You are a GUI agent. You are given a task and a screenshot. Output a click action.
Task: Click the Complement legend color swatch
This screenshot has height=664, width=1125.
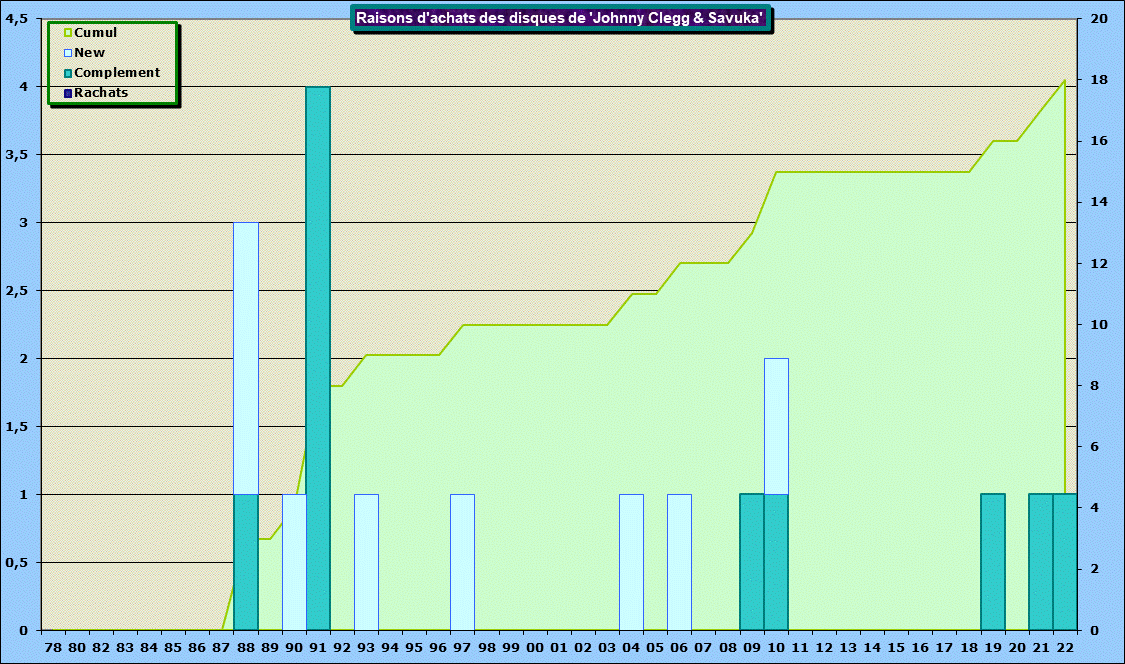click(68, 73)
